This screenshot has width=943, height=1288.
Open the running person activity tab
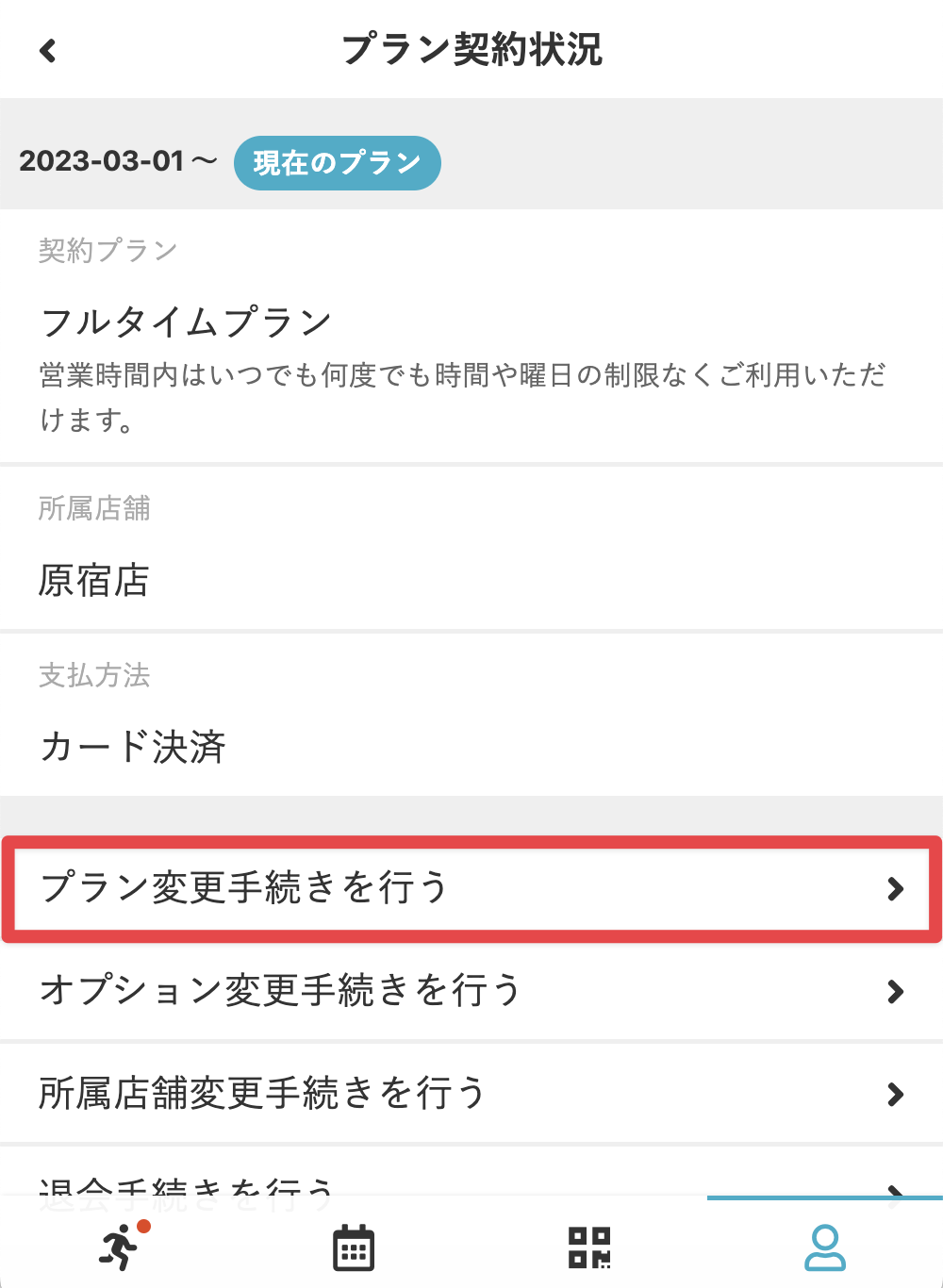click(x=121, y=1247)
